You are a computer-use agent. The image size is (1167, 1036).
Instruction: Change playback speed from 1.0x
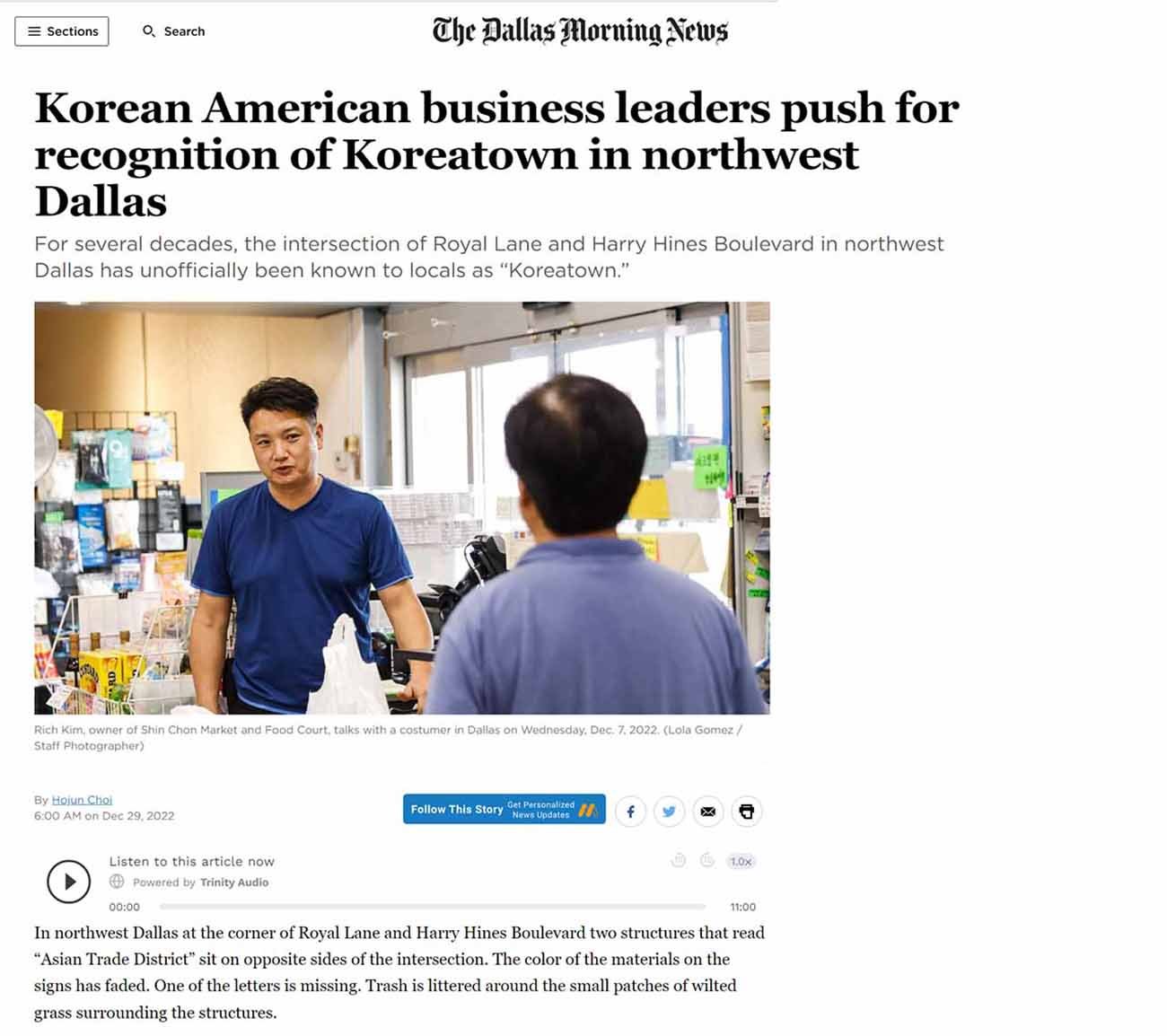(x=741, y=861)
